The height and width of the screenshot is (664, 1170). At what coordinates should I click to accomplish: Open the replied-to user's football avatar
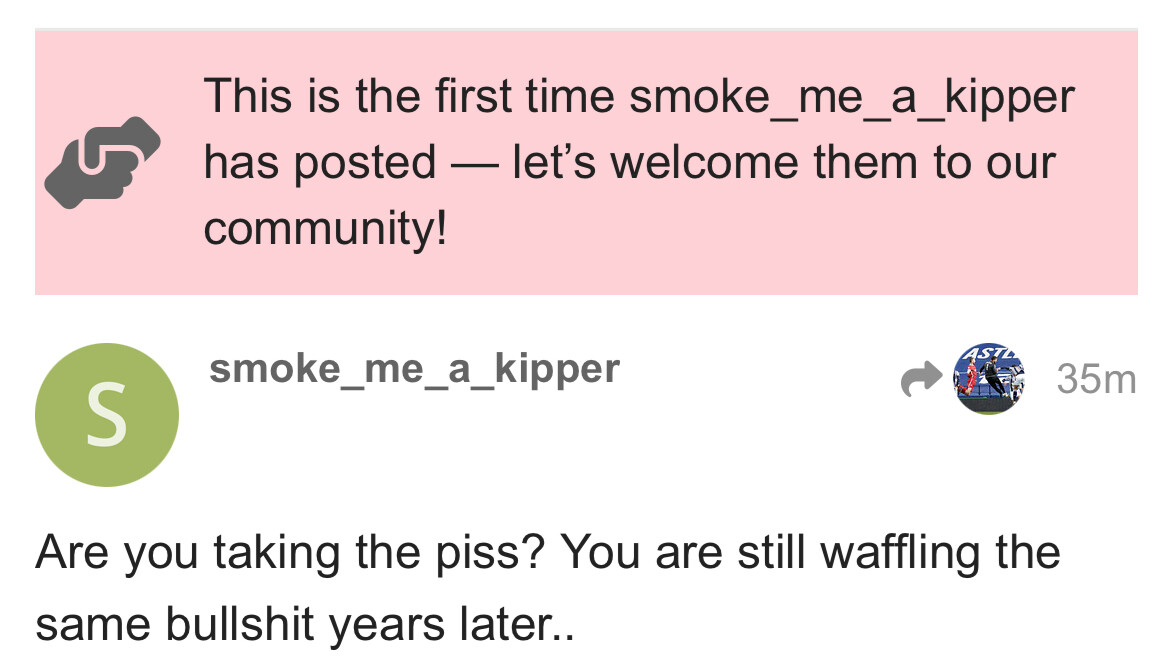(x=989, y=379)
